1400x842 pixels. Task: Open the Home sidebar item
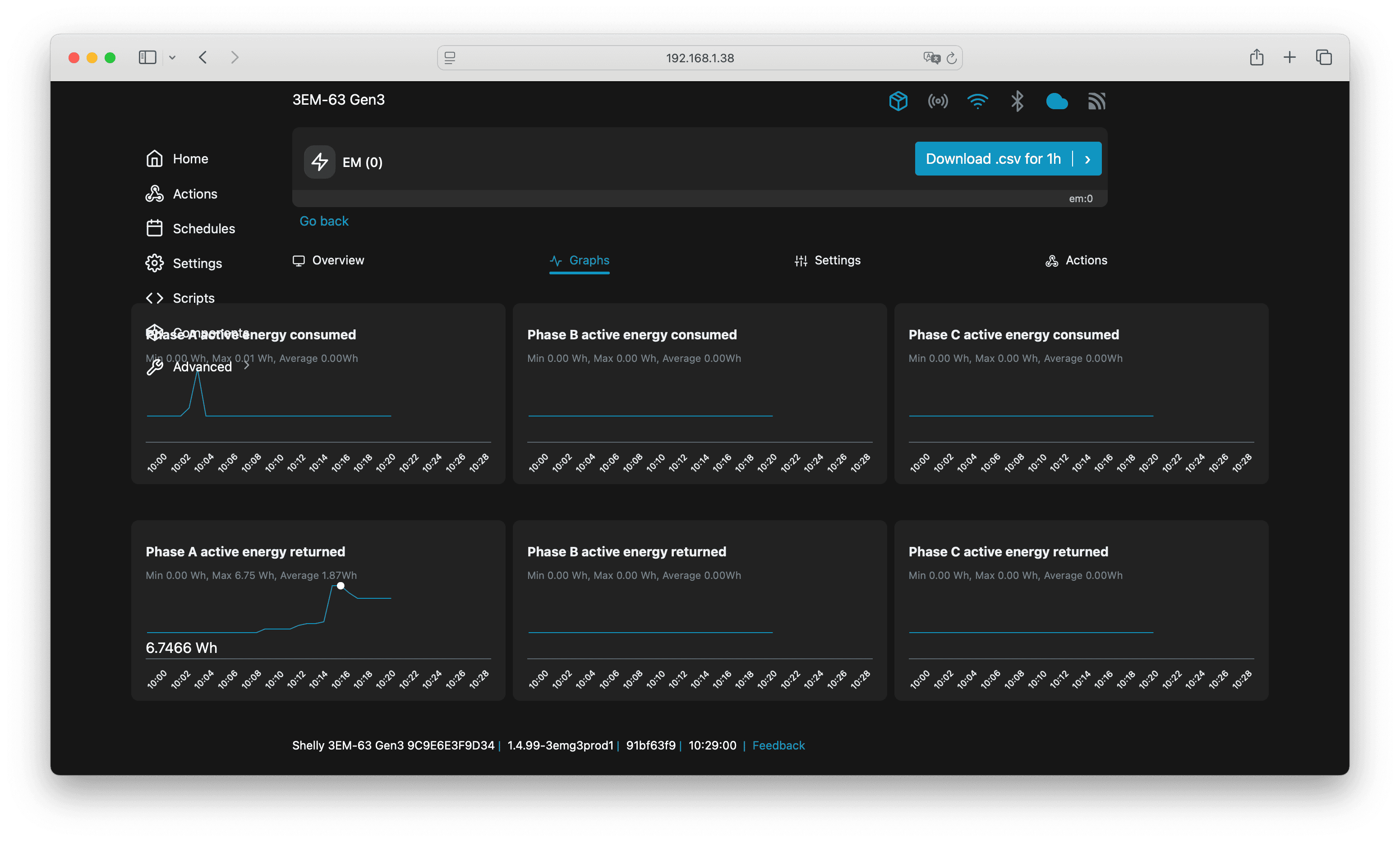coord(177,159)
